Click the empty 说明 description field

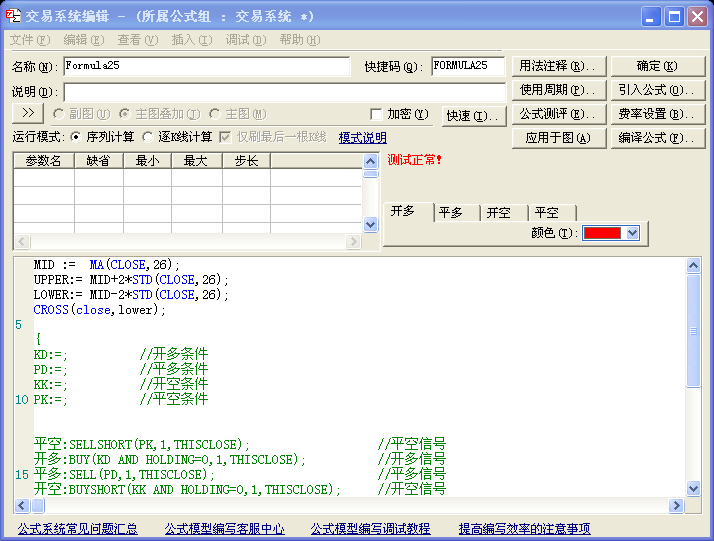coord(285,92)
